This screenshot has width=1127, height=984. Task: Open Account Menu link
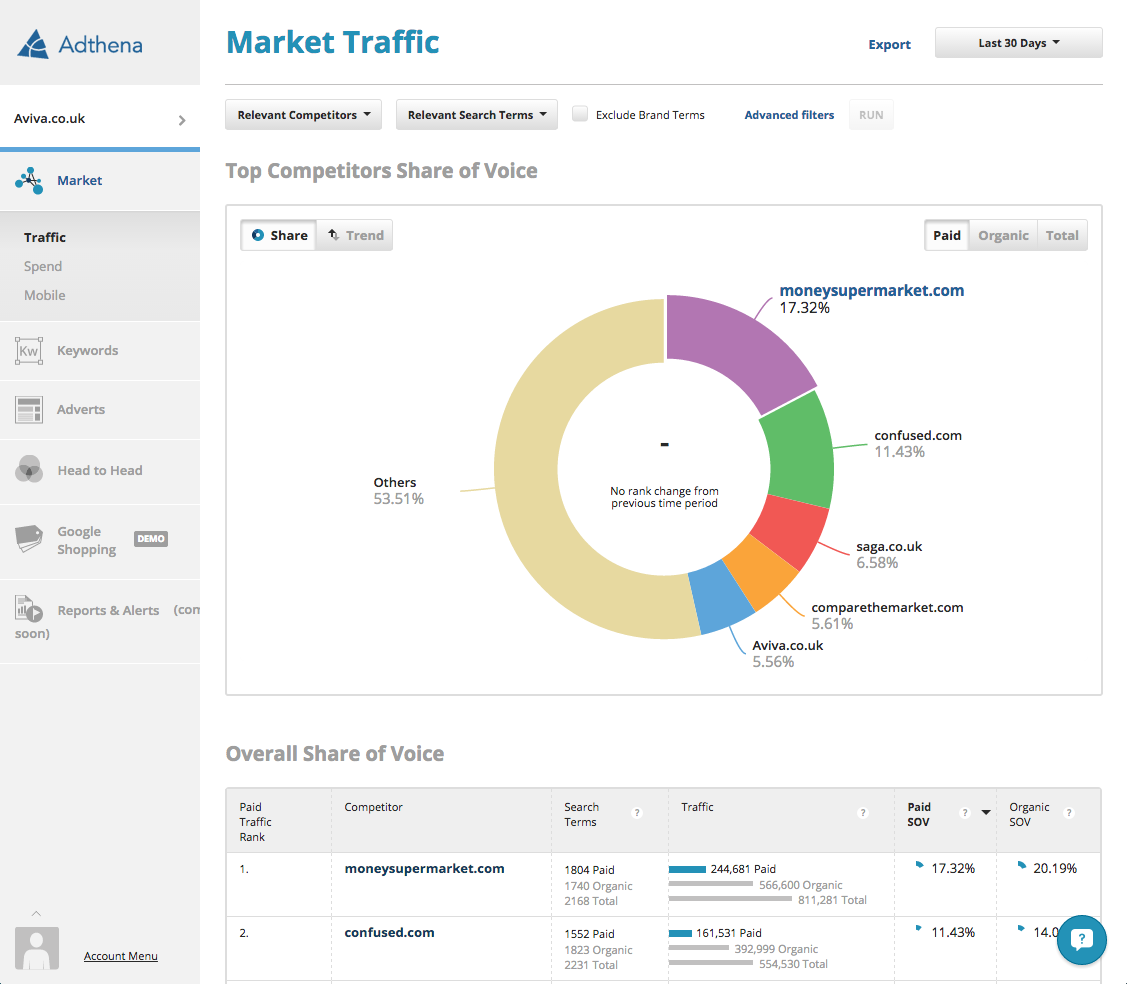click(121, 956)
